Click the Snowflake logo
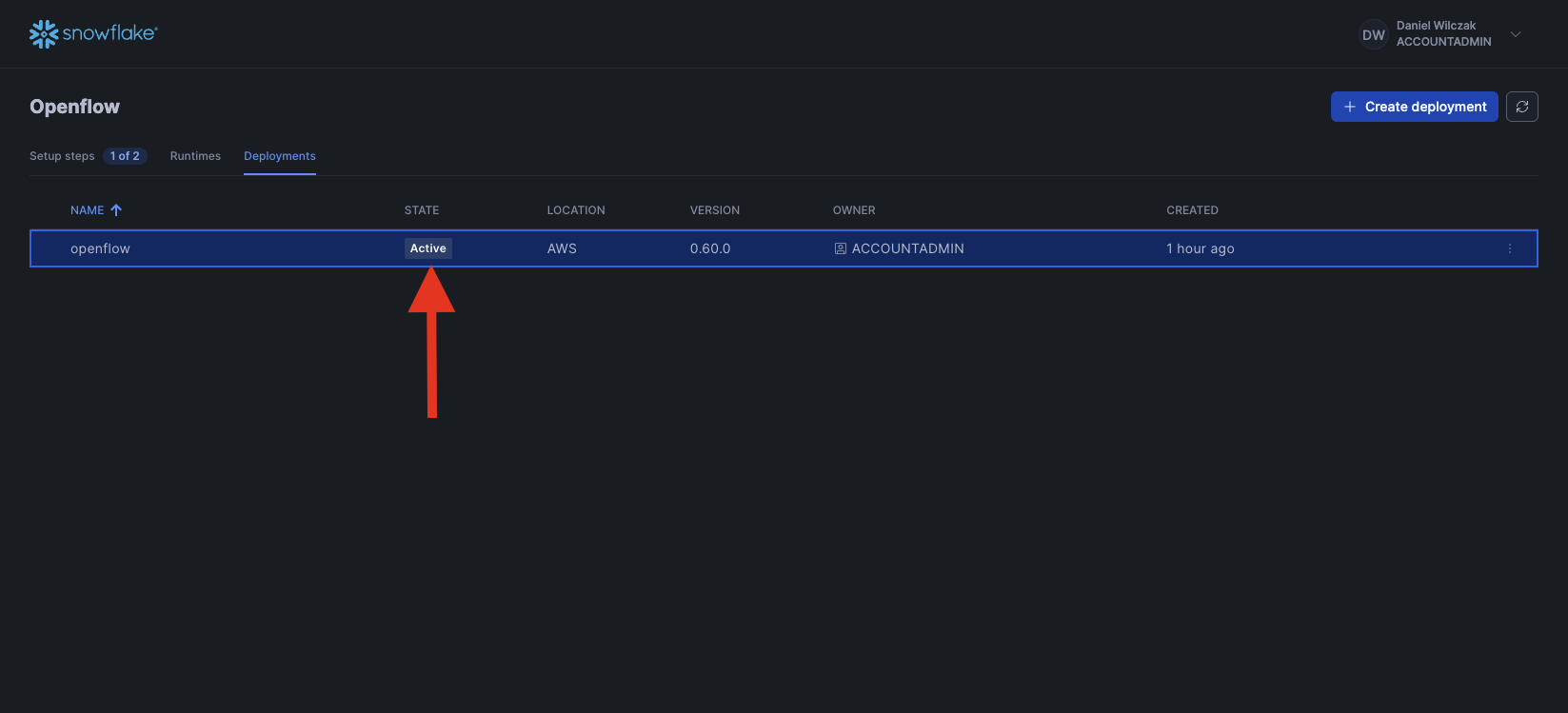The width and height of the screenshot is (1568, 713). (x=93, y=33)
